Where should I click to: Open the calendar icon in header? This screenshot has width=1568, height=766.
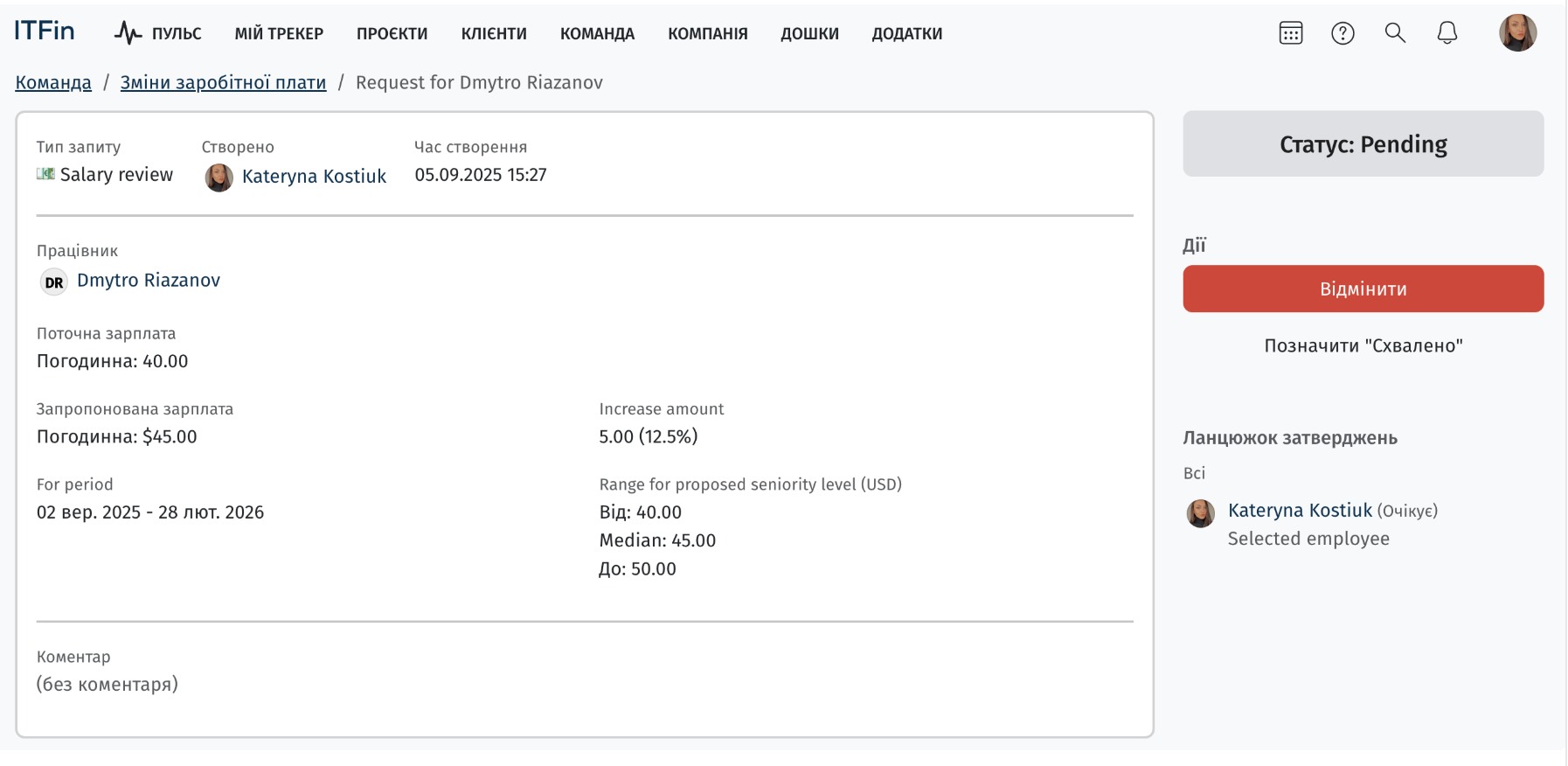1290,33
